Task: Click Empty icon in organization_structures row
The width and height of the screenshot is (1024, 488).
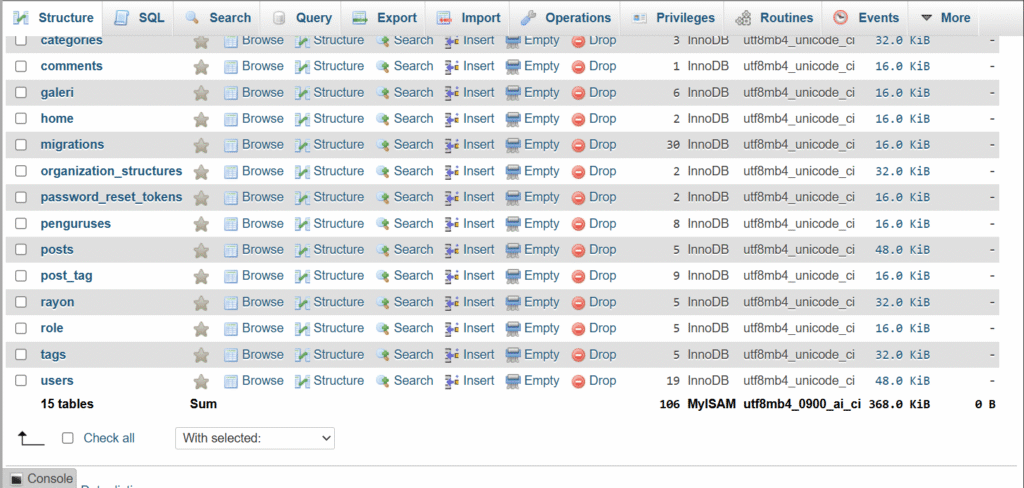Action: coord(513,171)
